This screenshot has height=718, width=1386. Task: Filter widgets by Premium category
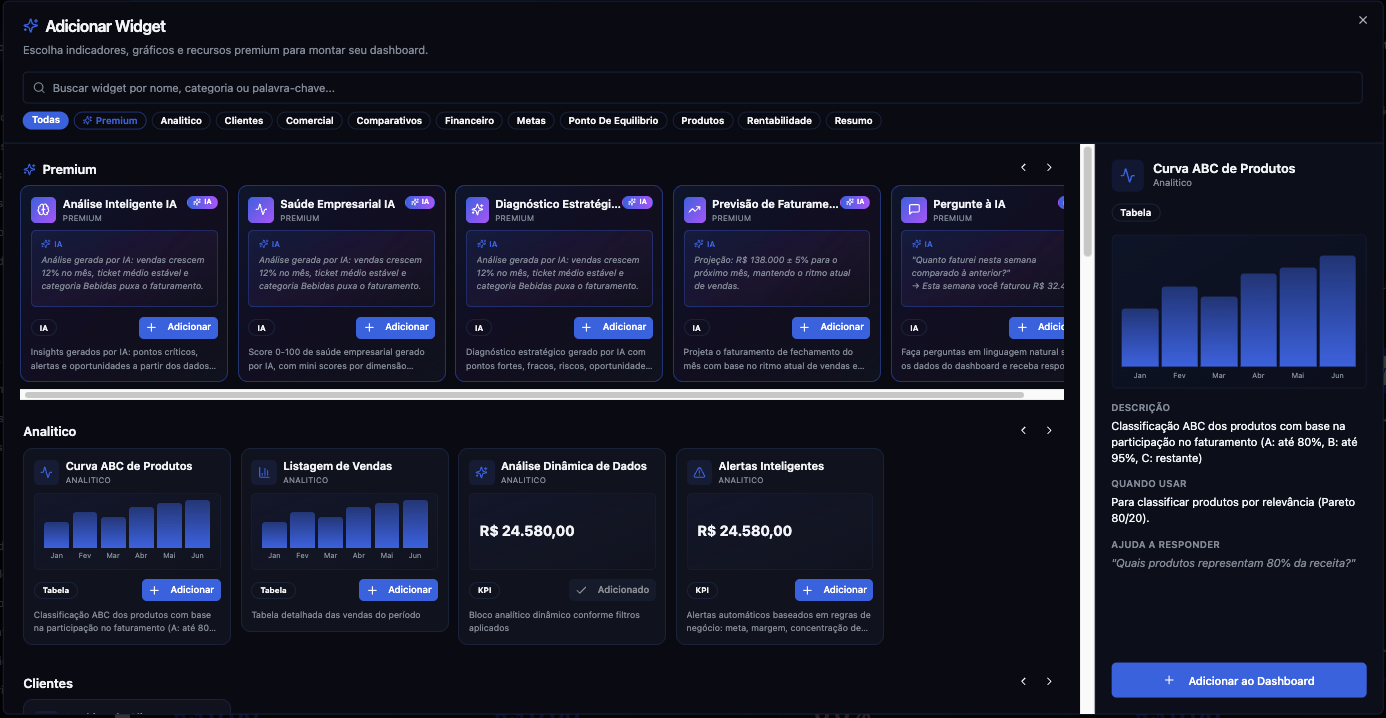click(x=110, y=121)
